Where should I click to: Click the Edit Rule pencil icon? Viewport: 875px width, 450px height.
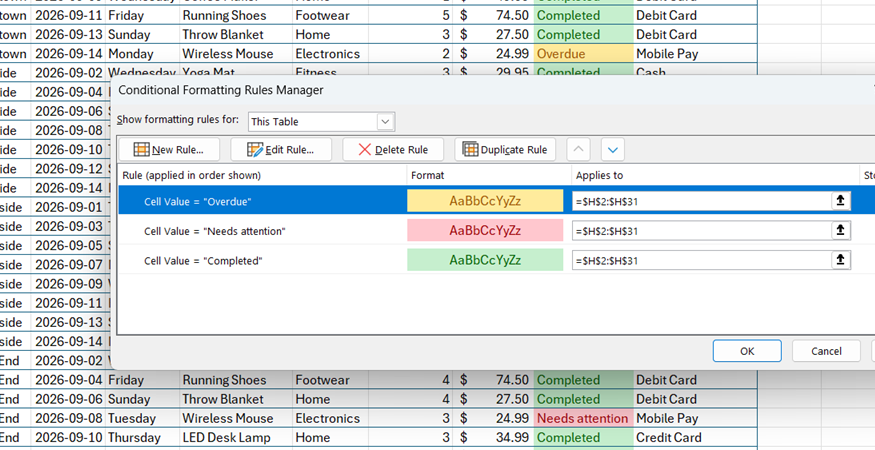click(255, 150)
